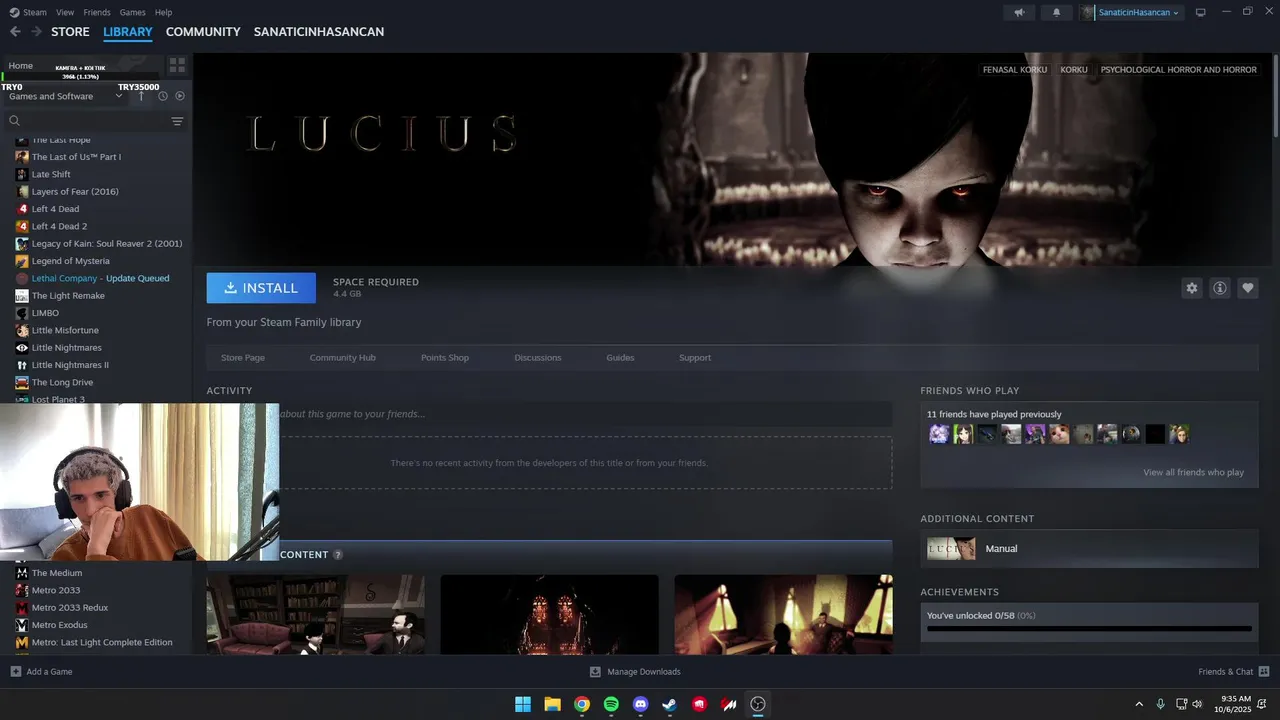Viewport: 1280px width, 720px height.
Task: Open library collections grid view icon
Action: [177, 65]
